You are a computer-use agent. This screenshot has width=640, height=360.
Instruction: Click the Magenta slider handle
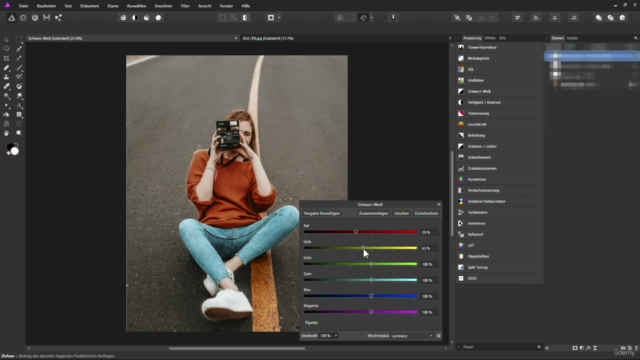pos(371,312)
